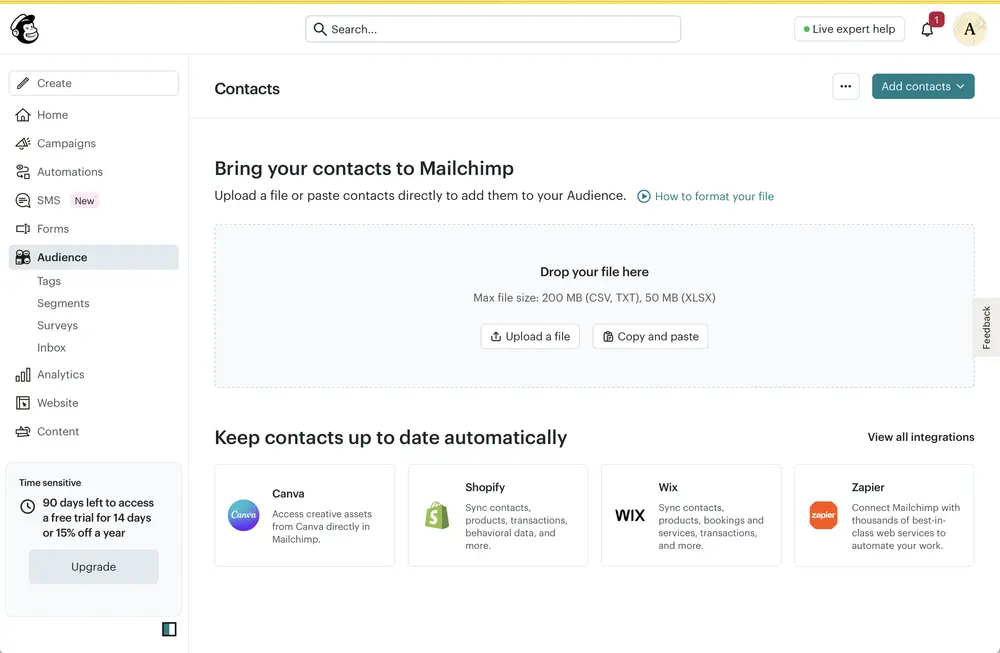Screen dimensions: 1000x653
Task: Open the three-dots more options menu
Action: pos(846,87)
